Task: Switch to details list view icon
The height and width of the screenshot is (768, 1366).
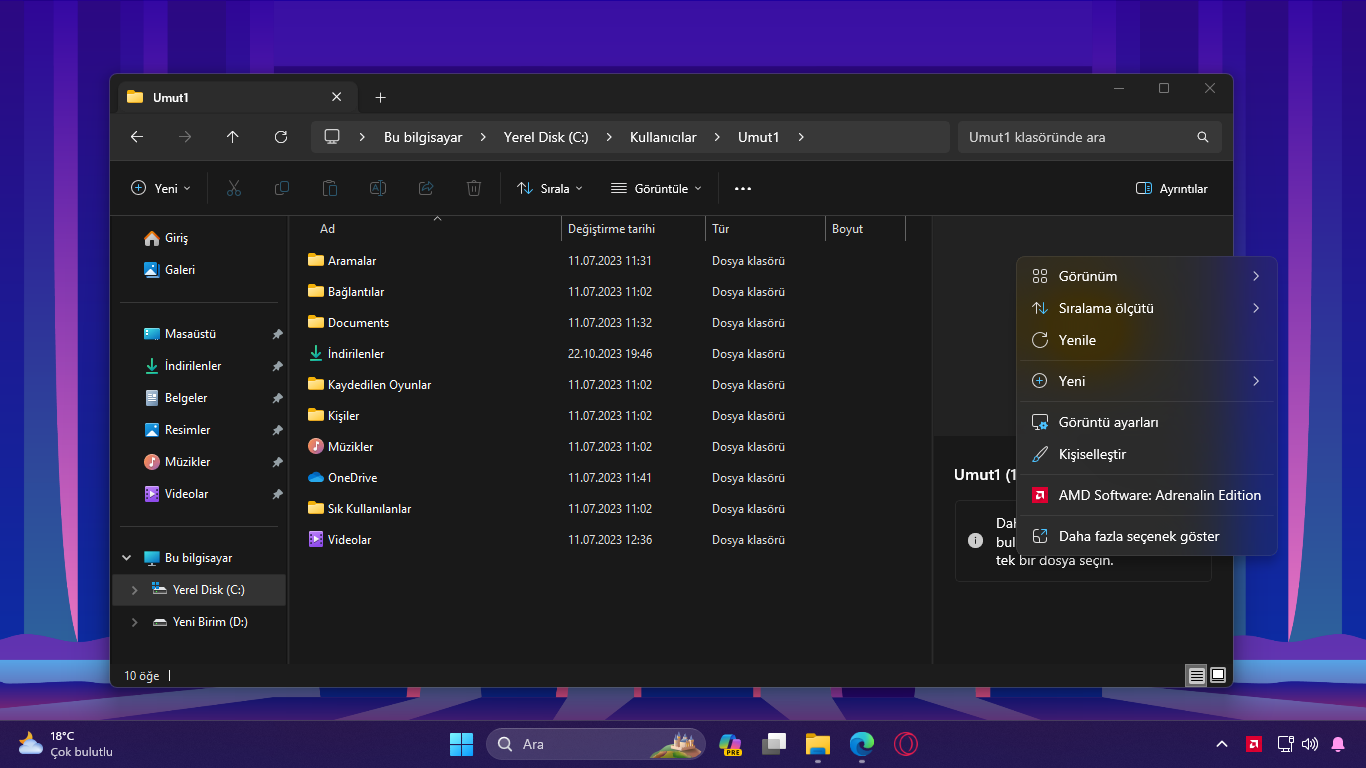Action: coord(1196,676)
